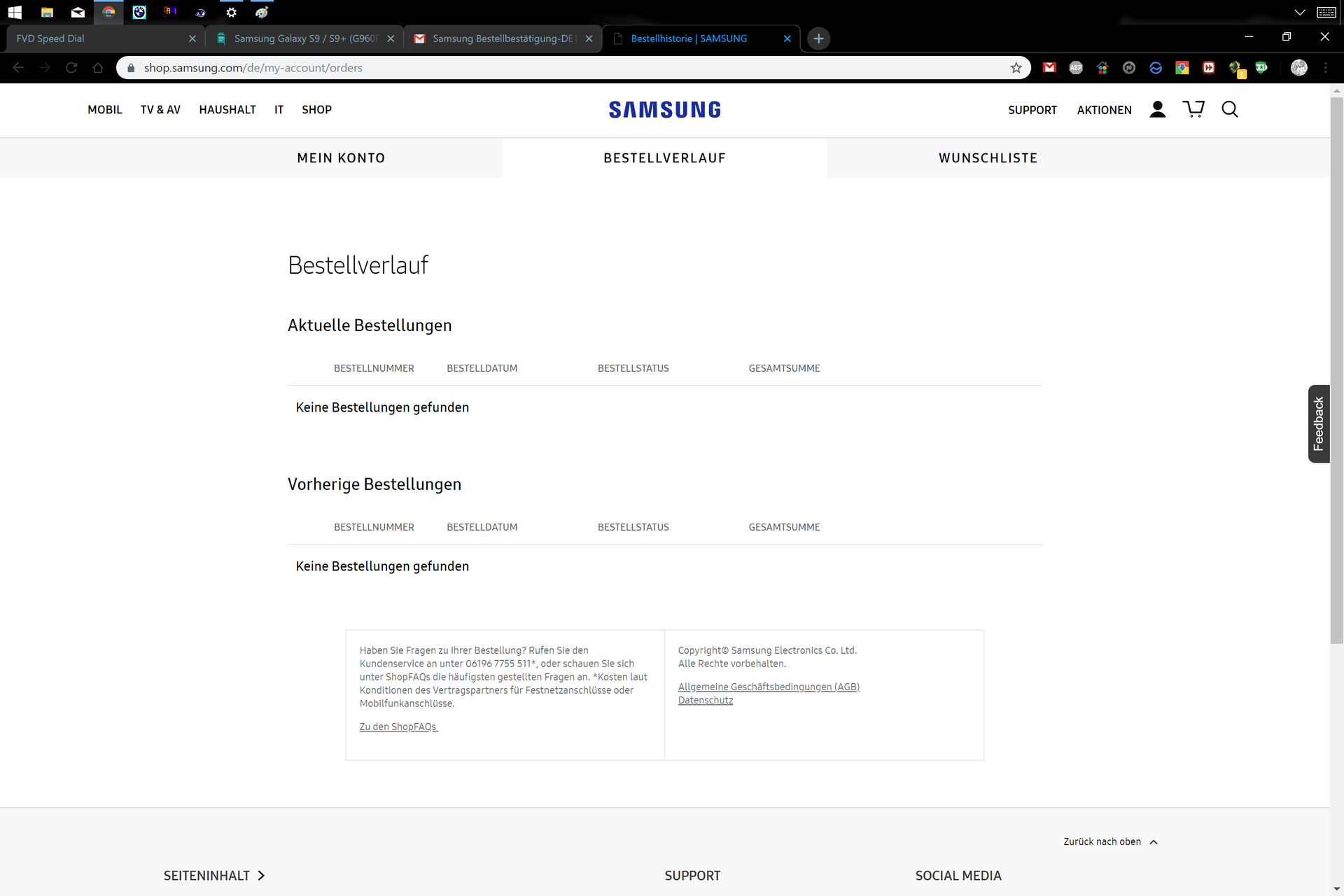Open the AKTIONEN navigation link
1344x896 pixels.
pos(1104,110)
